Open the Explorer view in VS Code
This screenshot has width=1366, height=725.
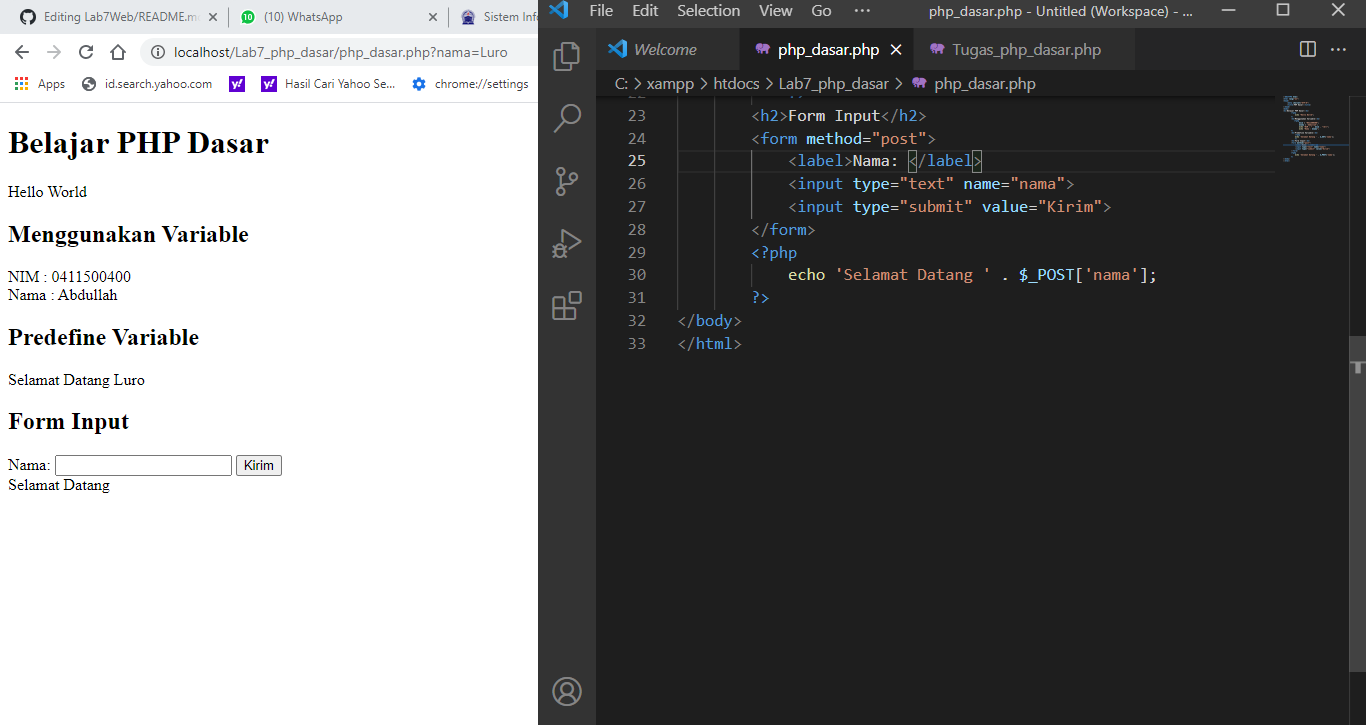coord(567,57)
